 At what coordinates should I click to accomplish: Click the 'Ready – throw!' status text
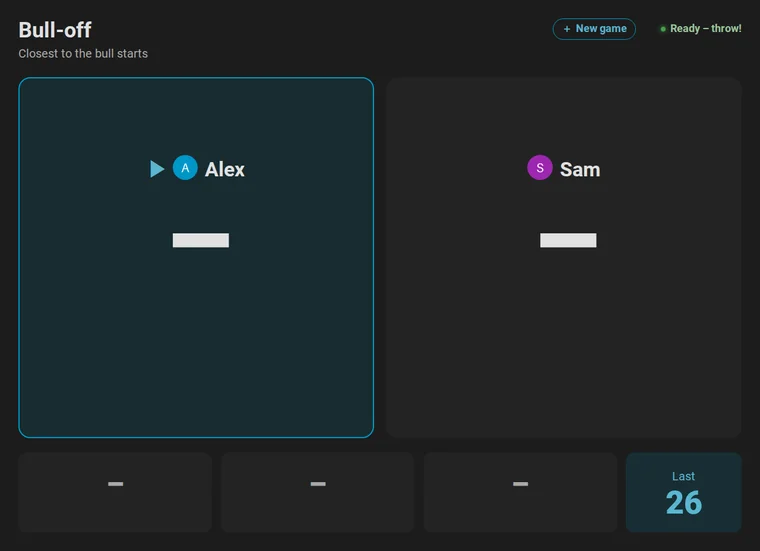click(705, 29)
